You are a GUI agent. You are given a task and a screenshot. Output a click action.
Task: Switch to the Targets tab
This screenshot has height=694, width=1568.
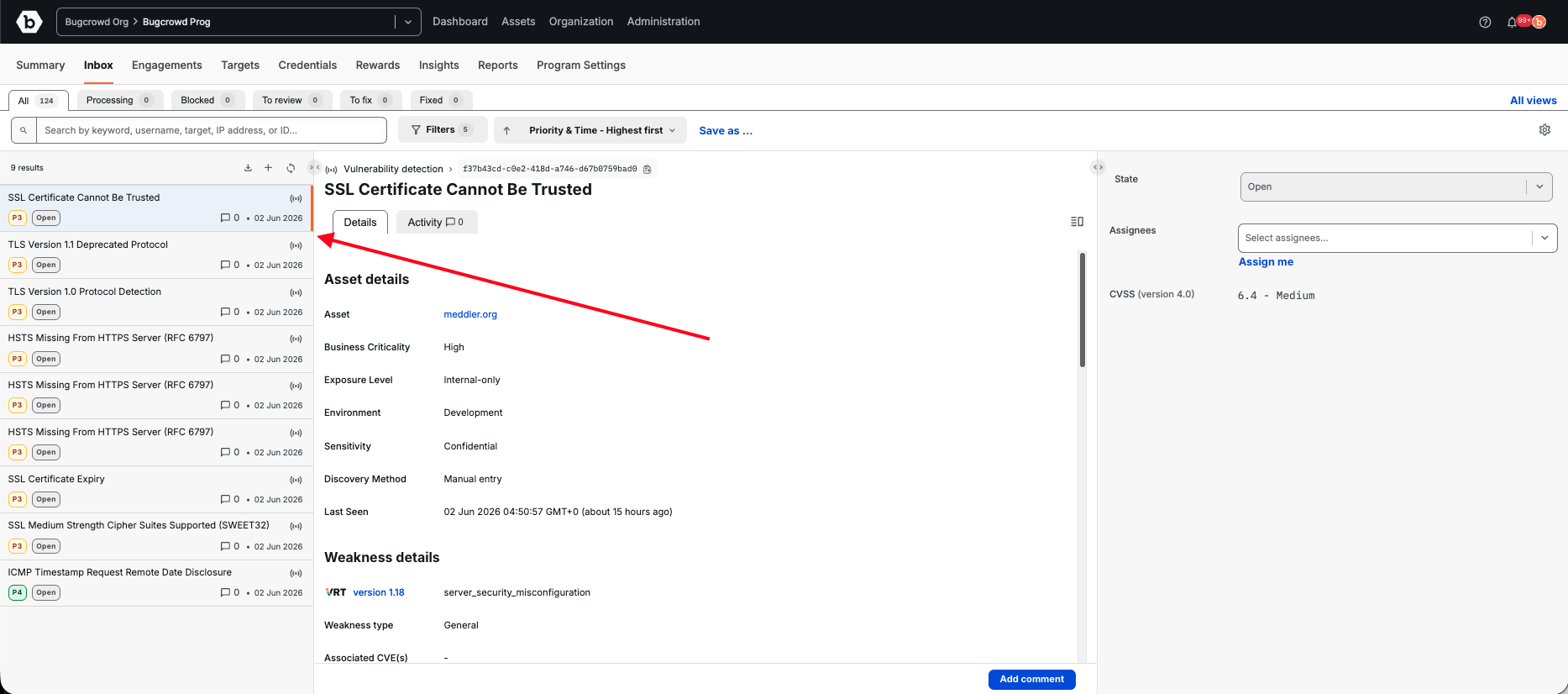pyautogui.click(x=240, y=66)
